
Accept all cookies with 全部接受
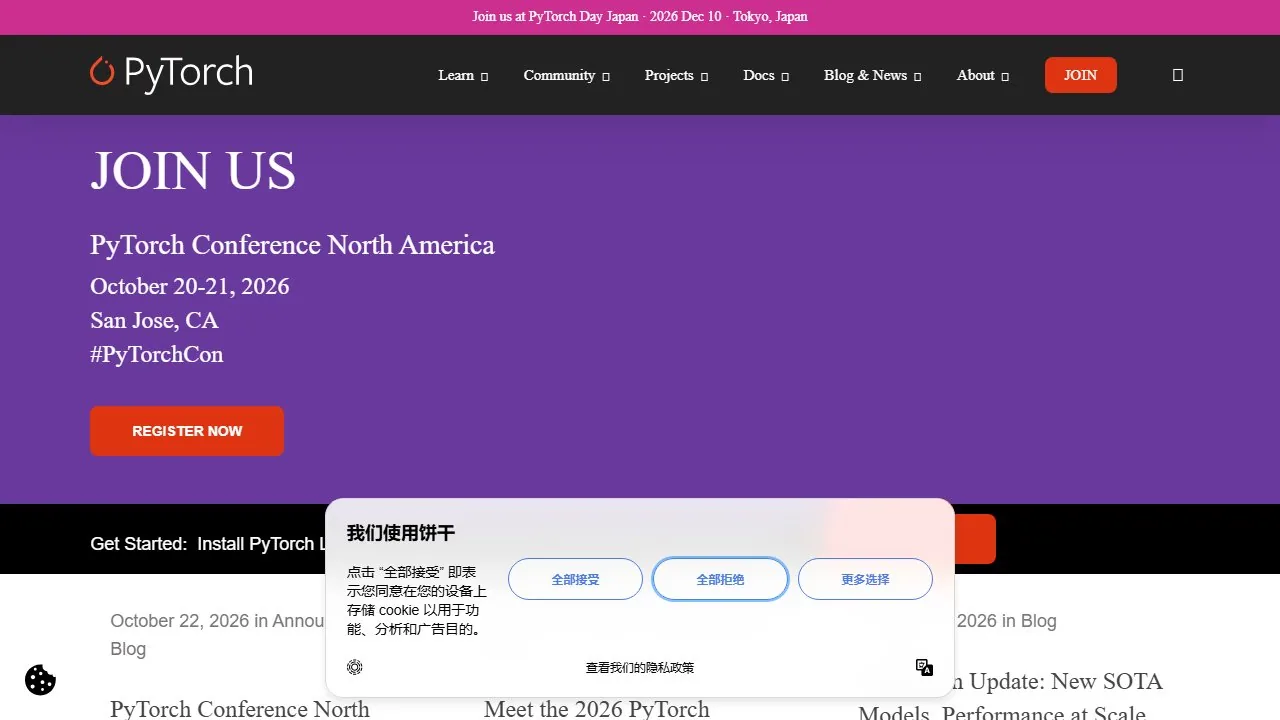[x=575, y=579]
